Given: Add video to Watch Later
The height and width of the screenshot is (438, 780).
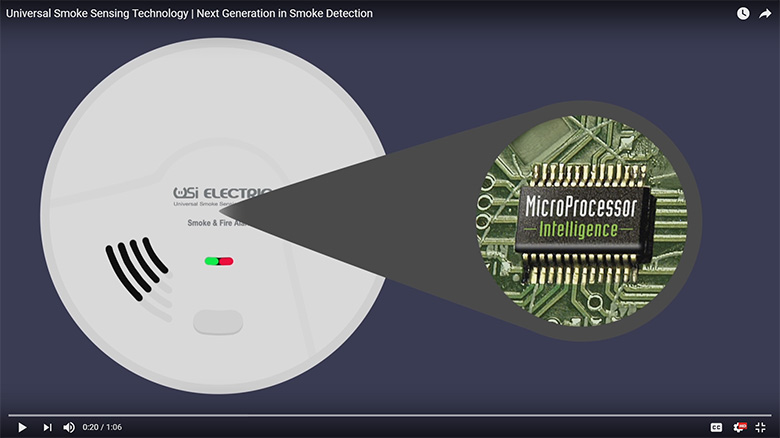Looking at the screenshot, I should [x=743, y=13].
